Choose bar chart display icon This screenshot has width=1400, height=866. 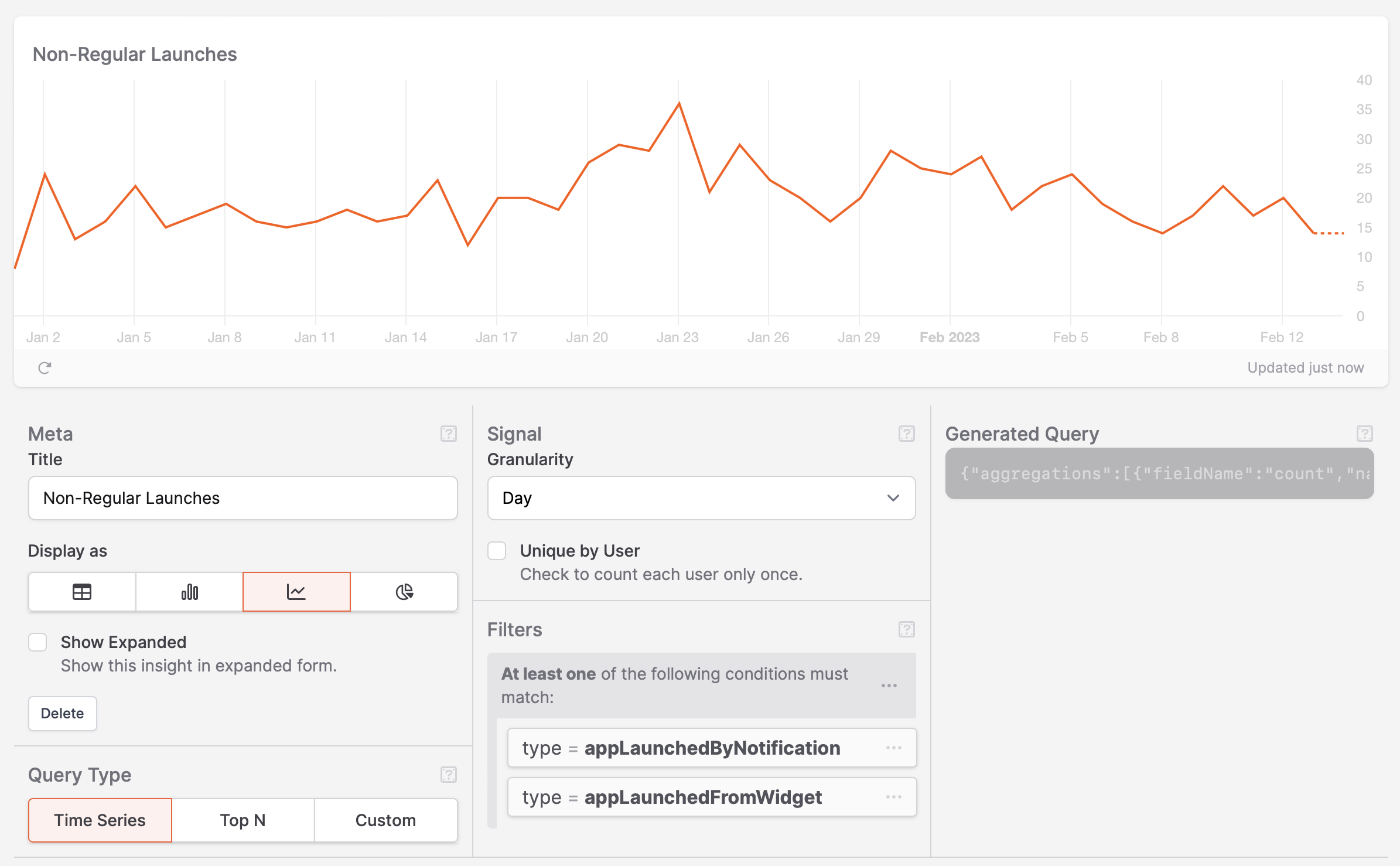[x=189, y=592]
